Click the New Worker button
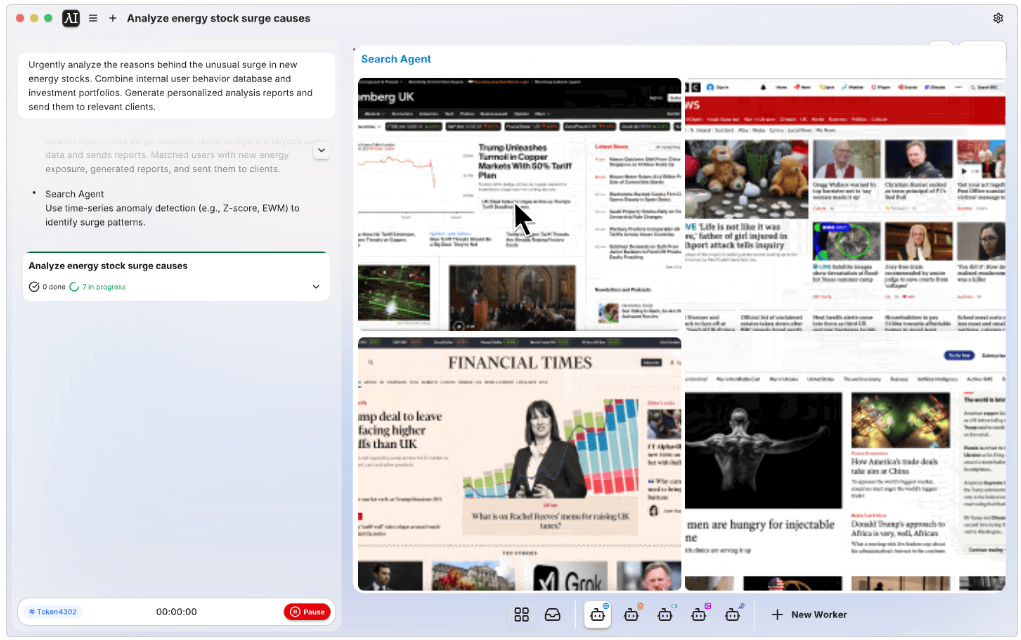1021x640 pixels. click(809, 615)
